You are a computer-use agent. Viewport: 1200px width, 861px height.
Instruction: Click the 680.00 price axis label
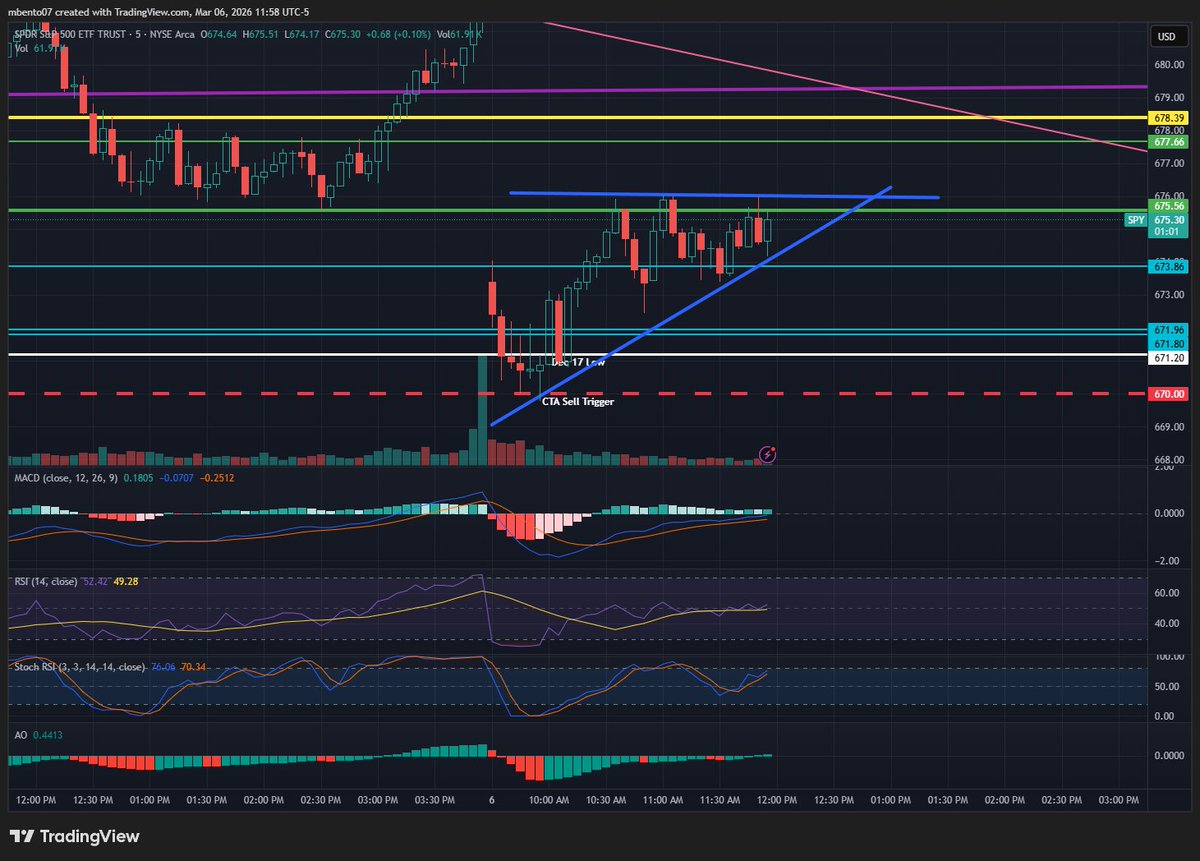pos(1169,65)
